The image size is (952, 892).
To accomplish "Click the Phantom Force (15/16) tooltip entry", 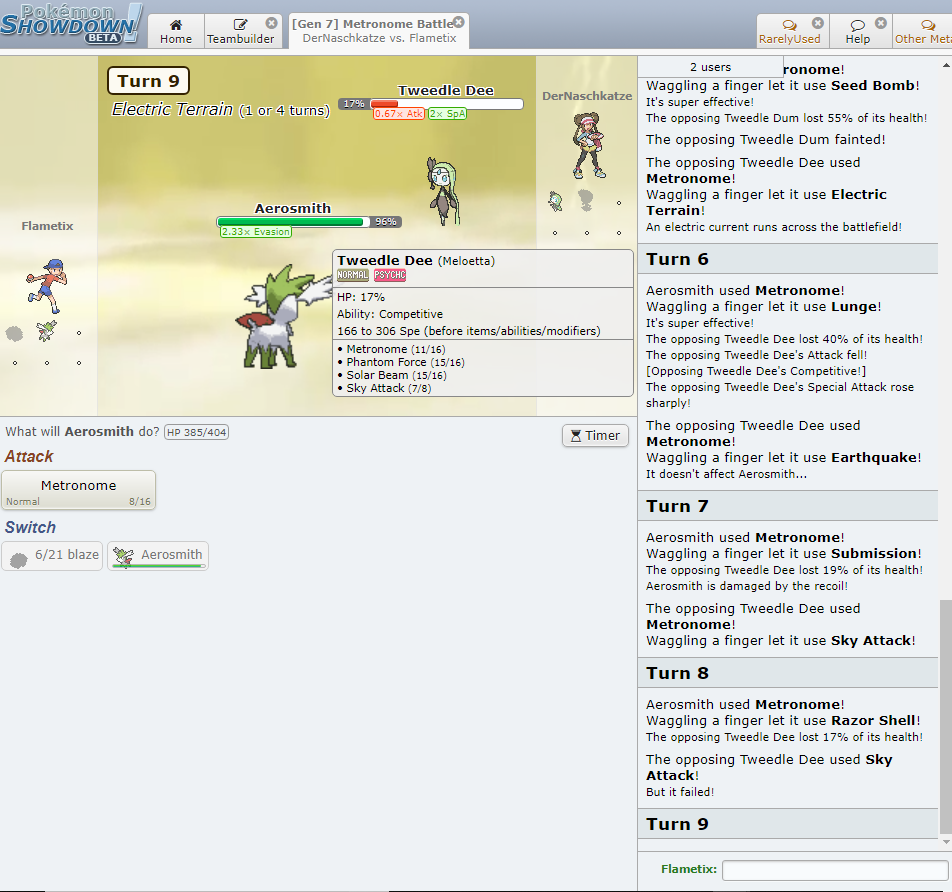I will pos(405,362).
